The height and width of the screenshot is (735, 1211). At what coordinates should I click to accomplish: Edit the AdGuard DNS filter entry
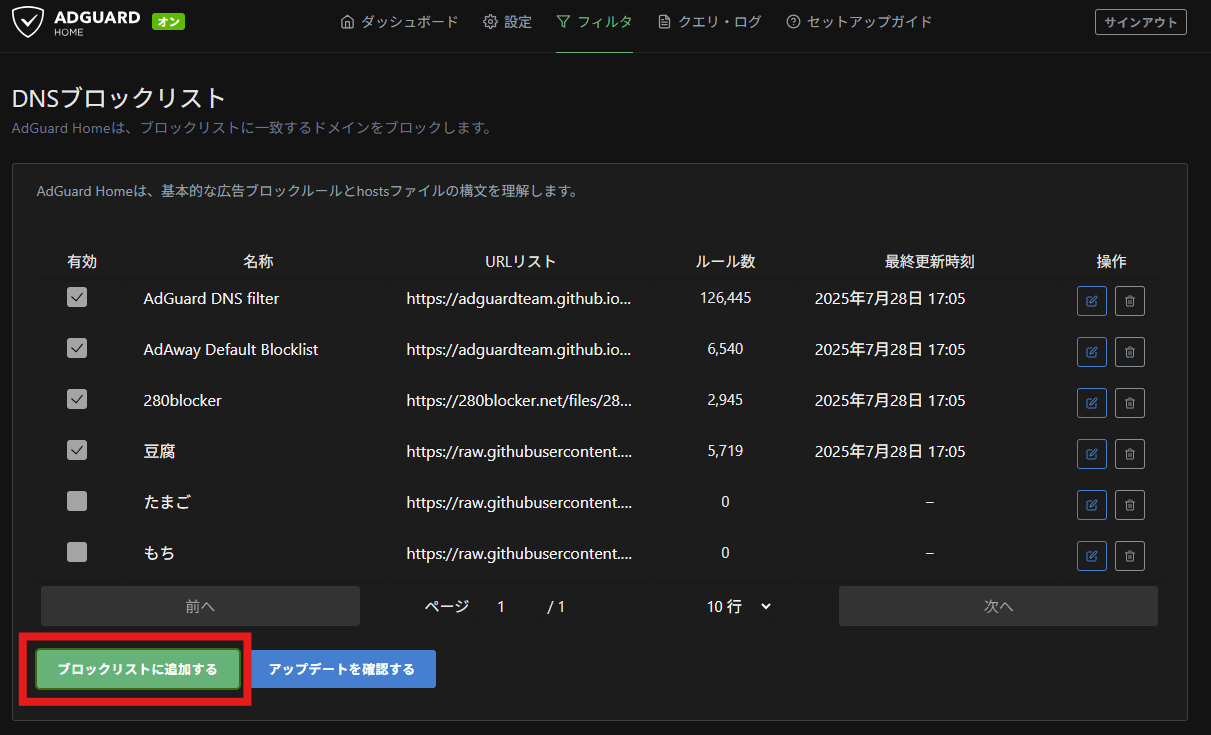(x=1092, y=301)
